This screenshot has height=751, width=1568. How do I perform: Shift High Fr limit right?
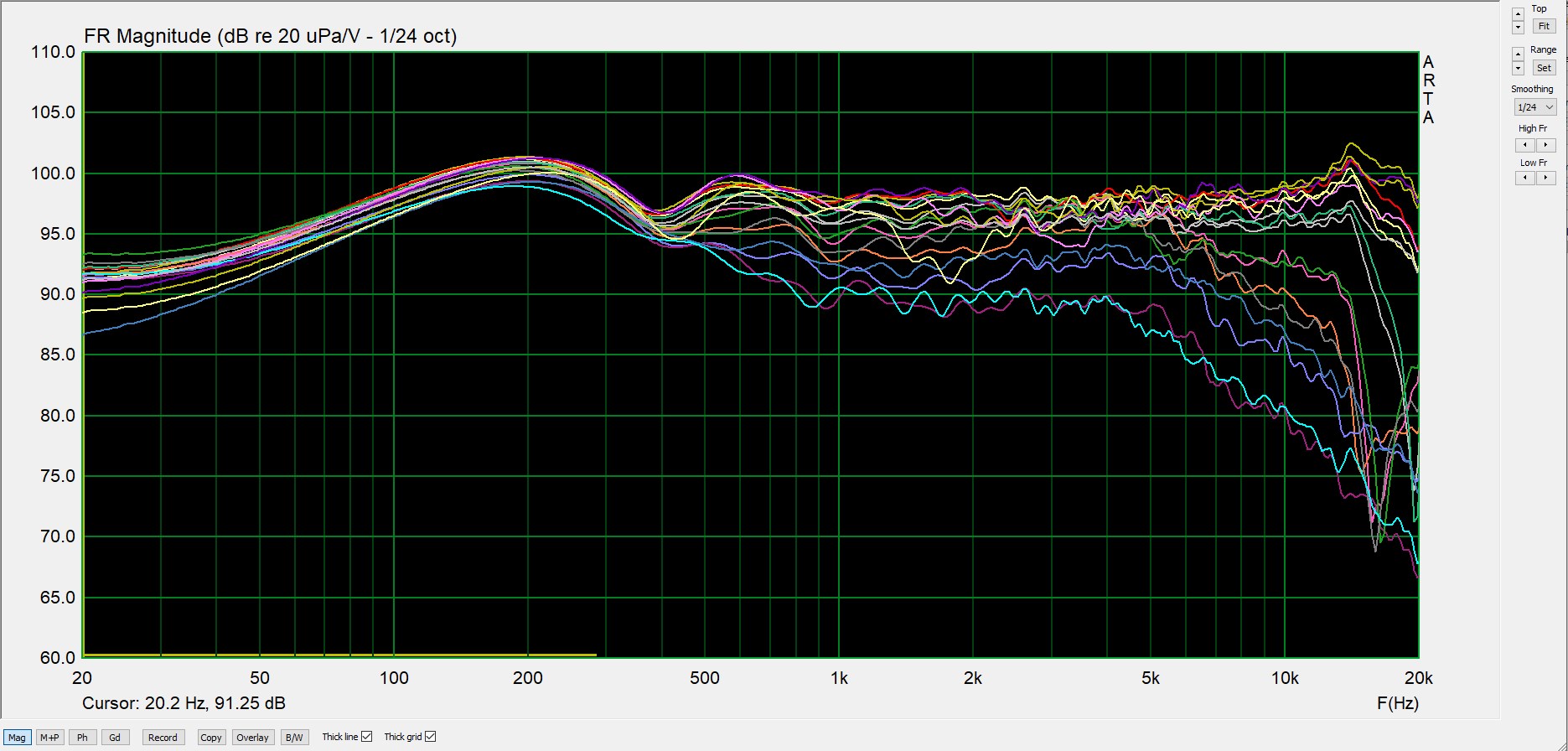click(1545, 145)
